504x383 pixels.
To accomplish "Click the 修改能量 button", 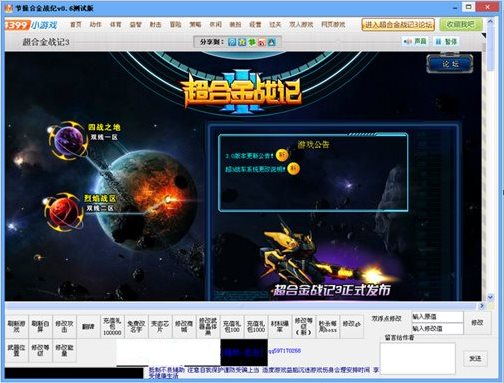I will pos(64,351).
